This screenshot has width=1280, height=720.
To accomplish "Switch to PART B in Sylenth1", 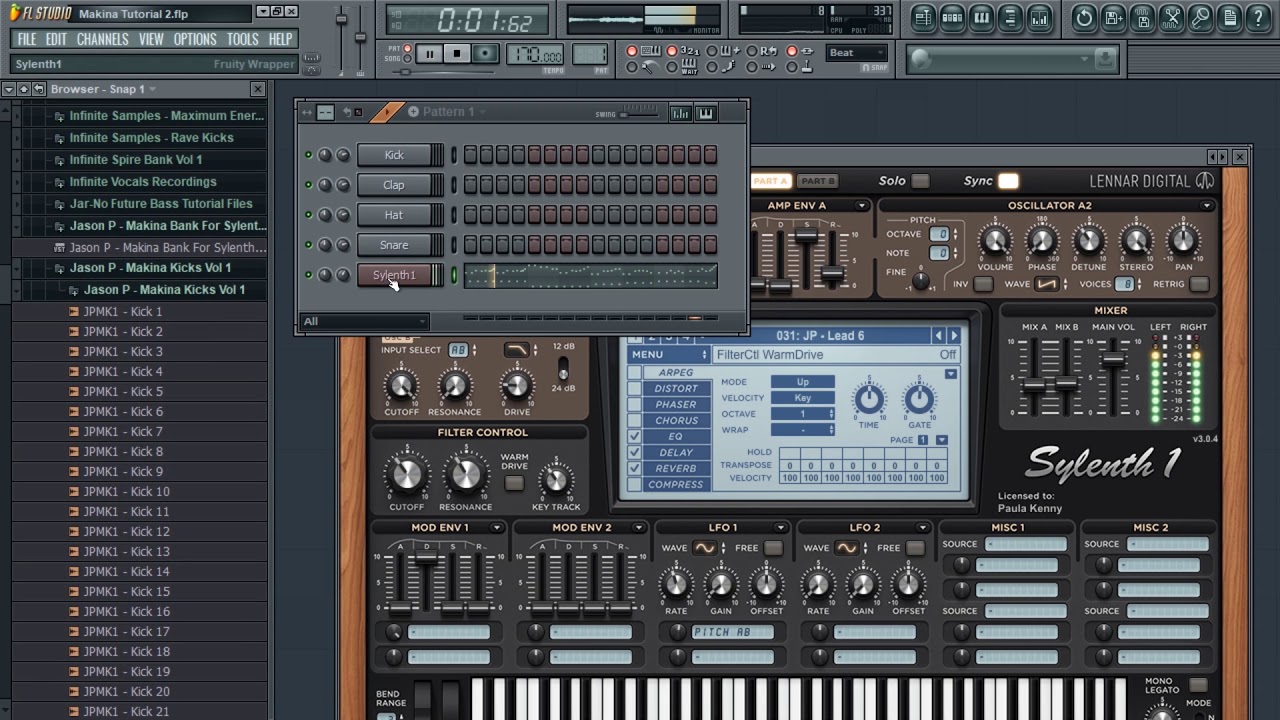I will 817,181.
